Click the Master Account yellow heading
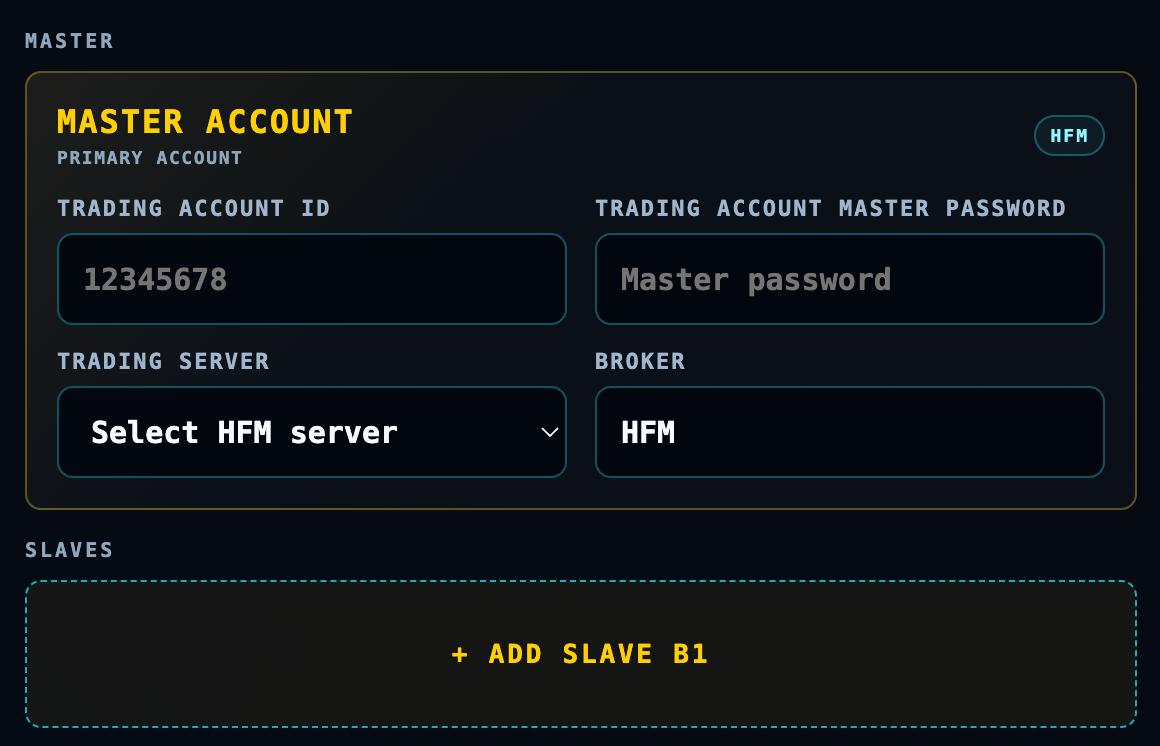Image resolution: width=1160 pixels, height=746 pixels. pyautogui.click(x=205, y=122)
